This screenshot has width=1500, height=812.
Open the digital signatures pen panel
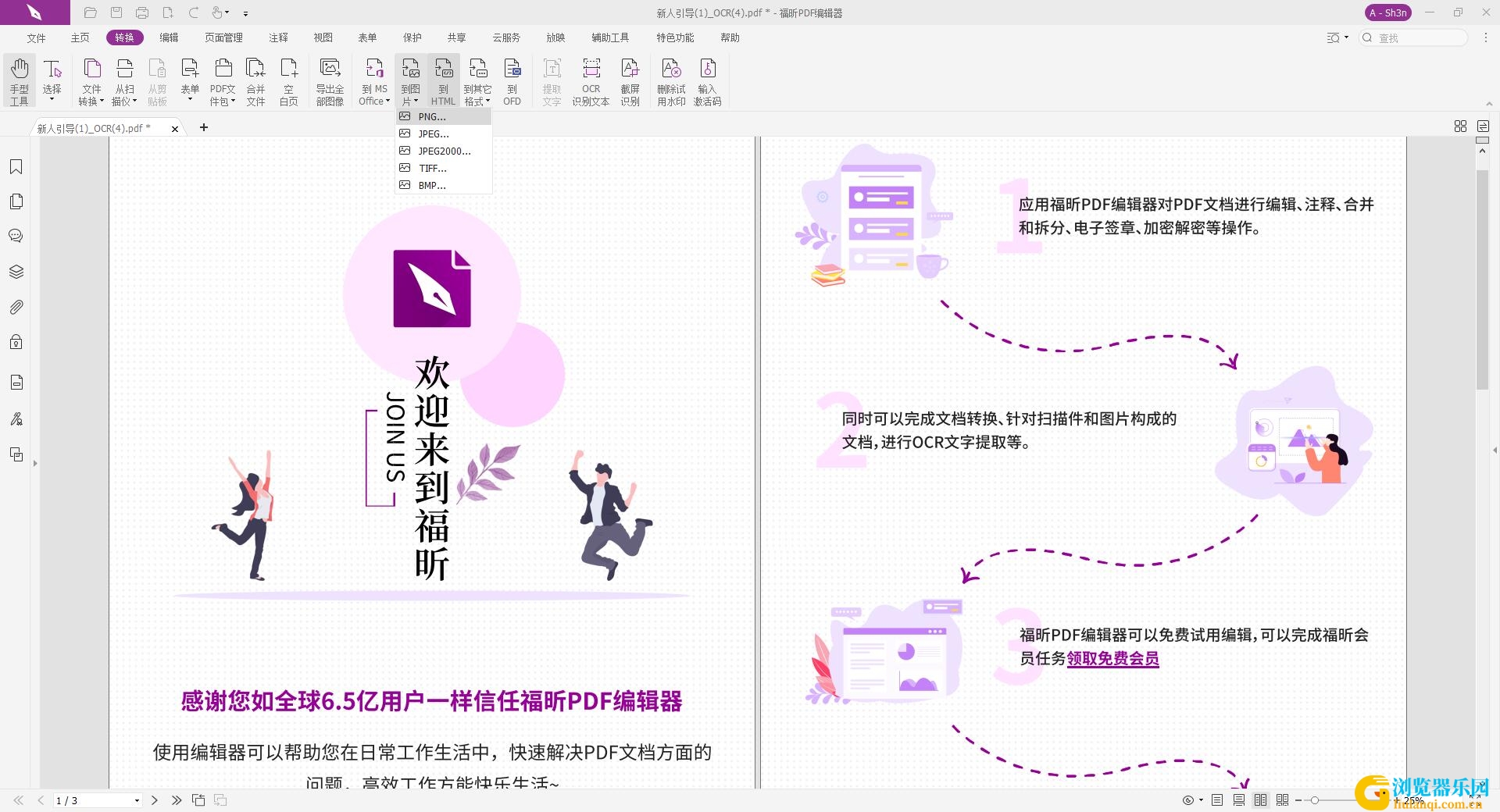coord(16,419)
